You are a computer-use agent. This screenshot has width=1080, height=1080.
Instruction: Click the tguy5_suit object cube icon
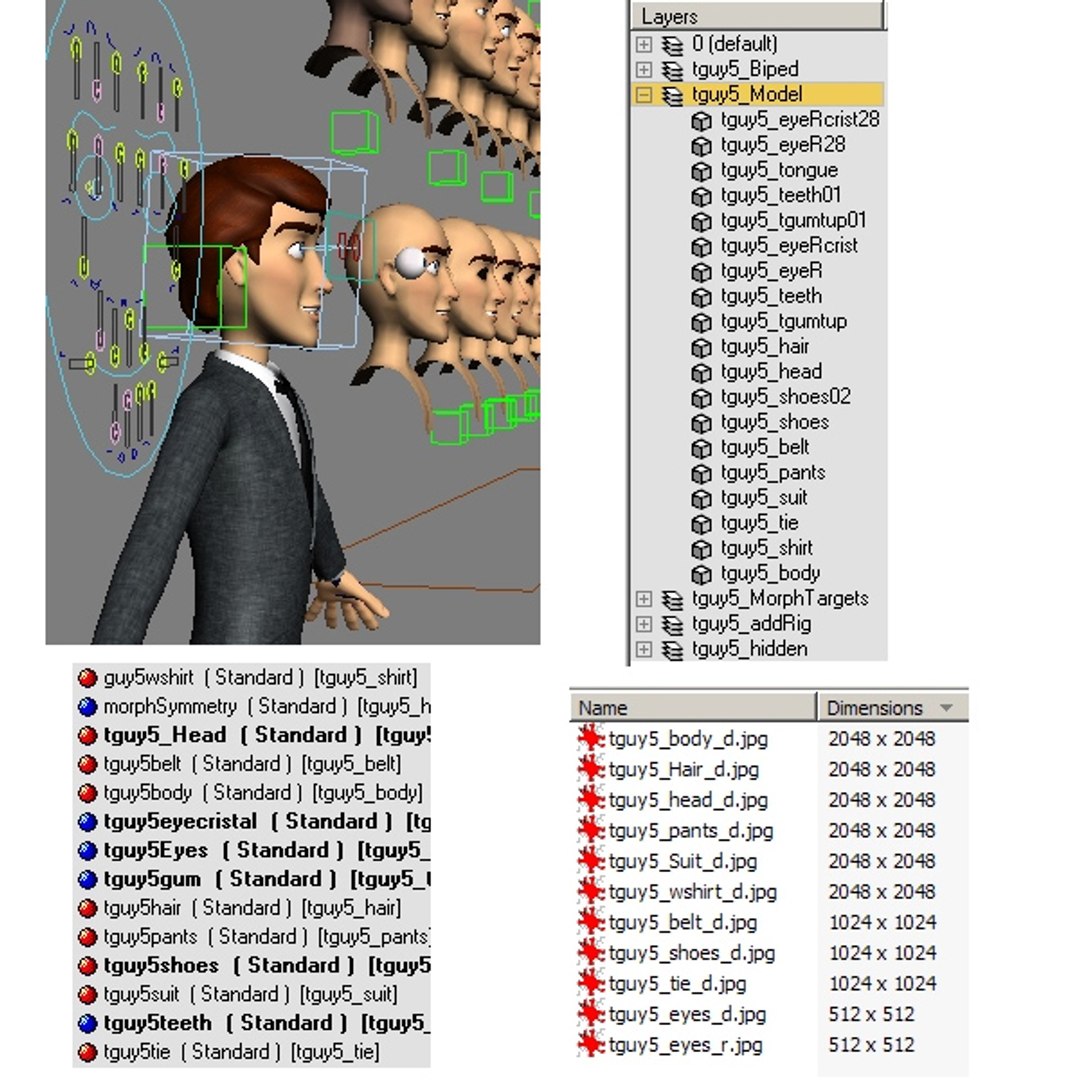pyautogui.click(x=701, y=499)
